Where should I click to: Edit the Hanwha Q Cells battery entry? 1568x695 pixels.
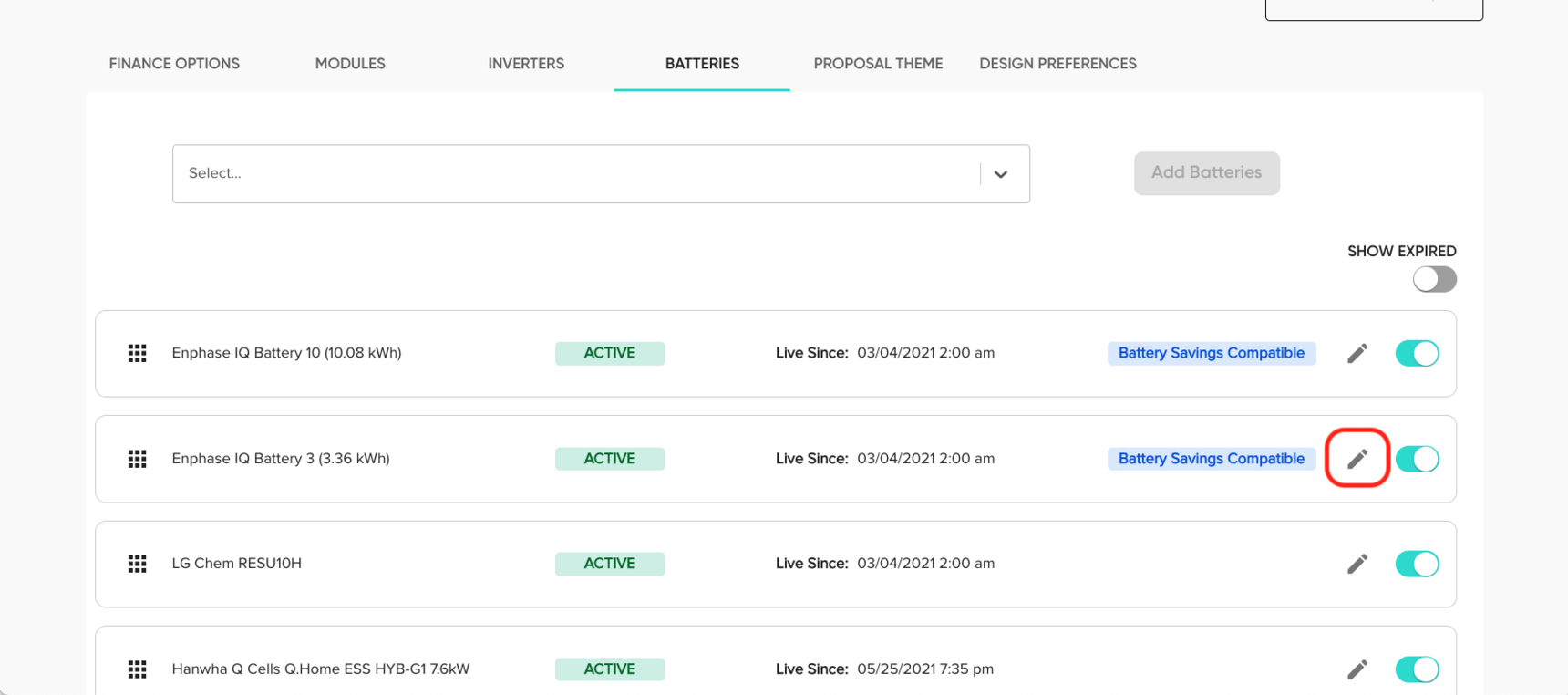click(1357, 669)
